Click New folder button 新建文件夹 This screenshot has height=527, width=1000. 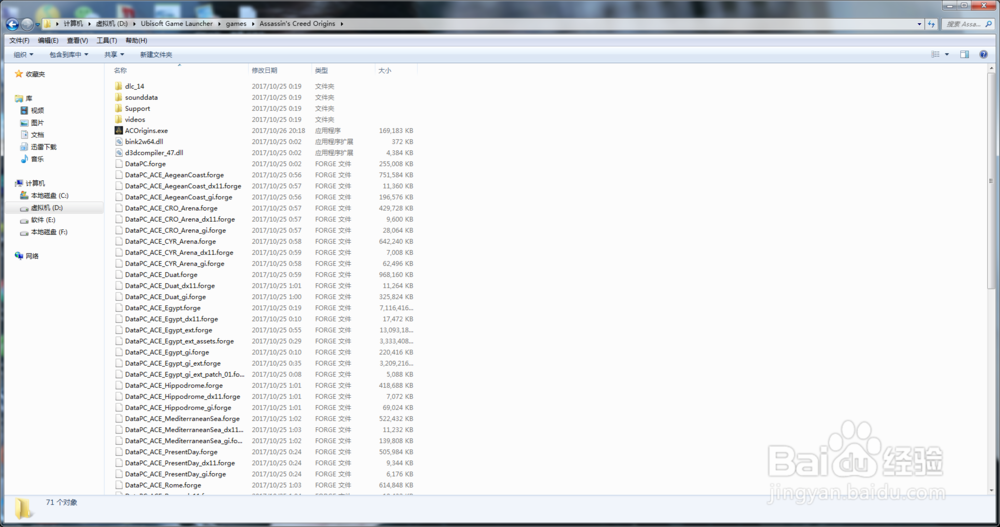[156, 55]
